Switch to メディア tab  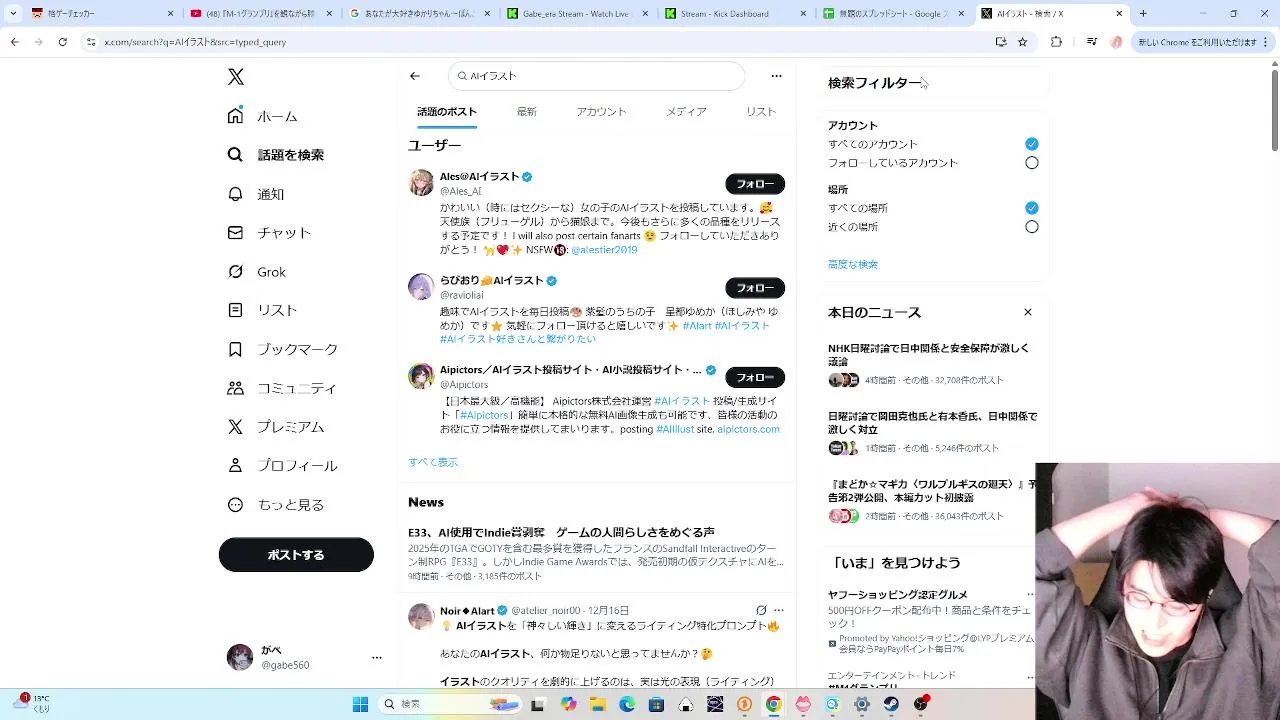coord(686,112)
